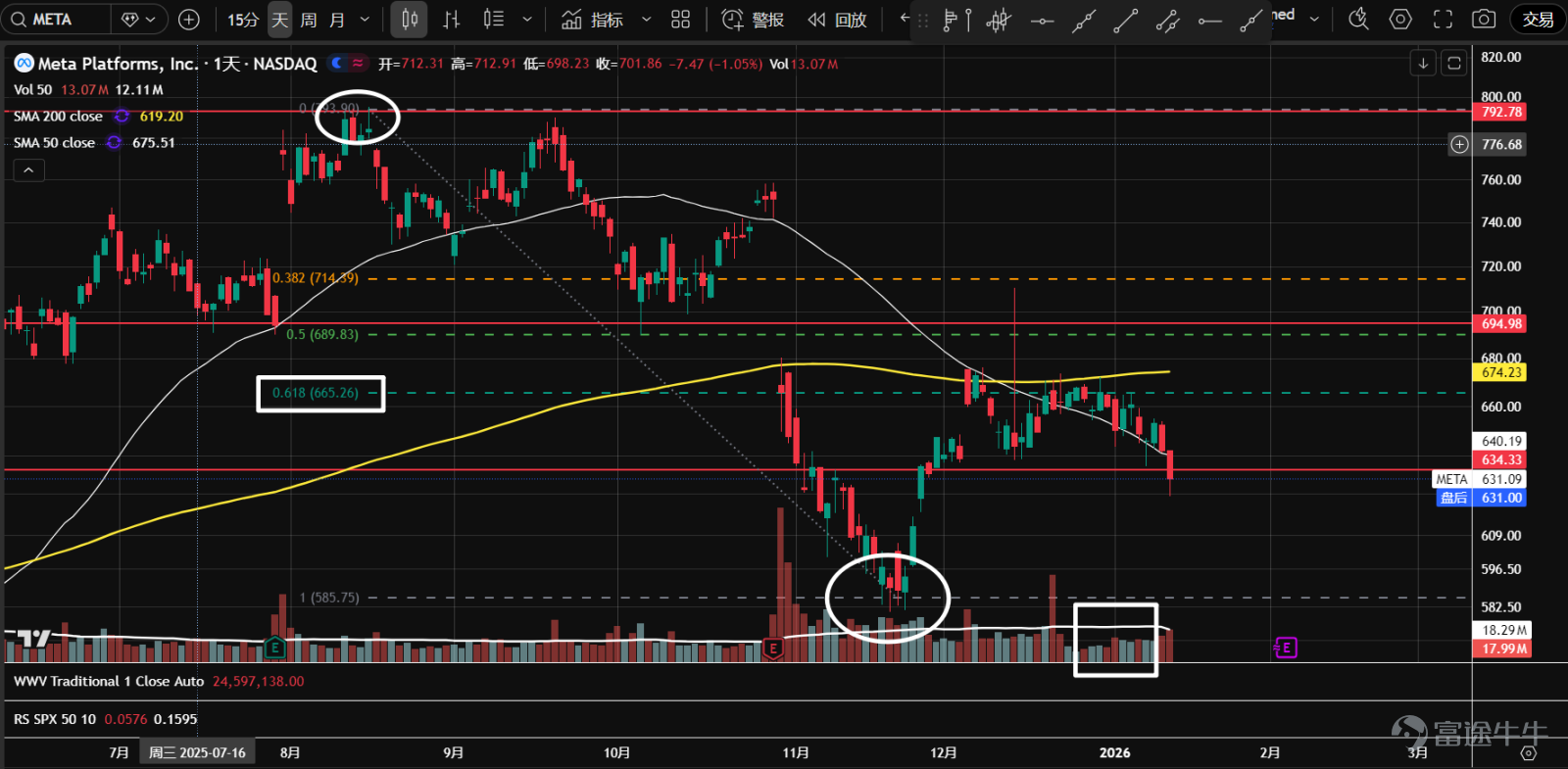The width and height of the screenshot is (1568, 769).
Task: Choose the last ray line tool
Action: [x=1250, y=20]
